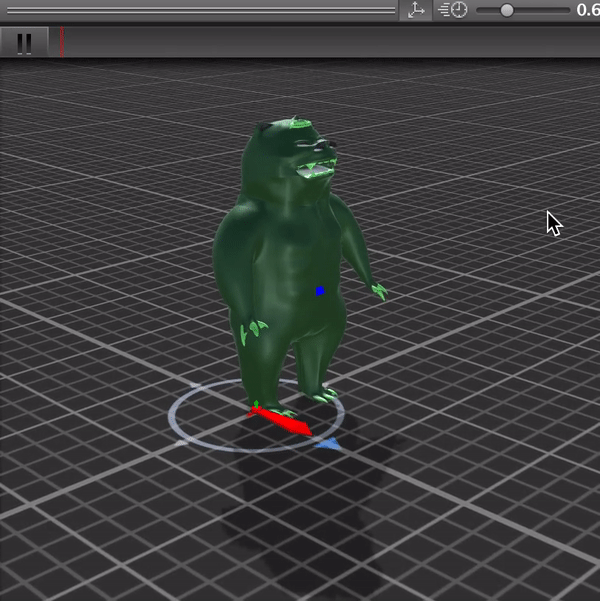Click the playback speed clock icon
The height and width of the screenshot is (601, 600).
click(x=453, y=10)
